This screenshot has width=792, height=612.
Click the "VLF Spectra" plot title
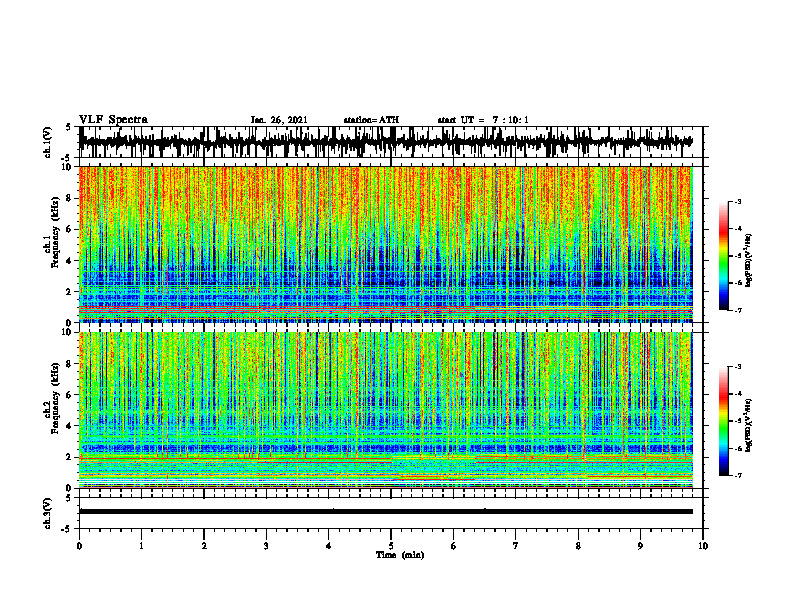coord(113,119)
